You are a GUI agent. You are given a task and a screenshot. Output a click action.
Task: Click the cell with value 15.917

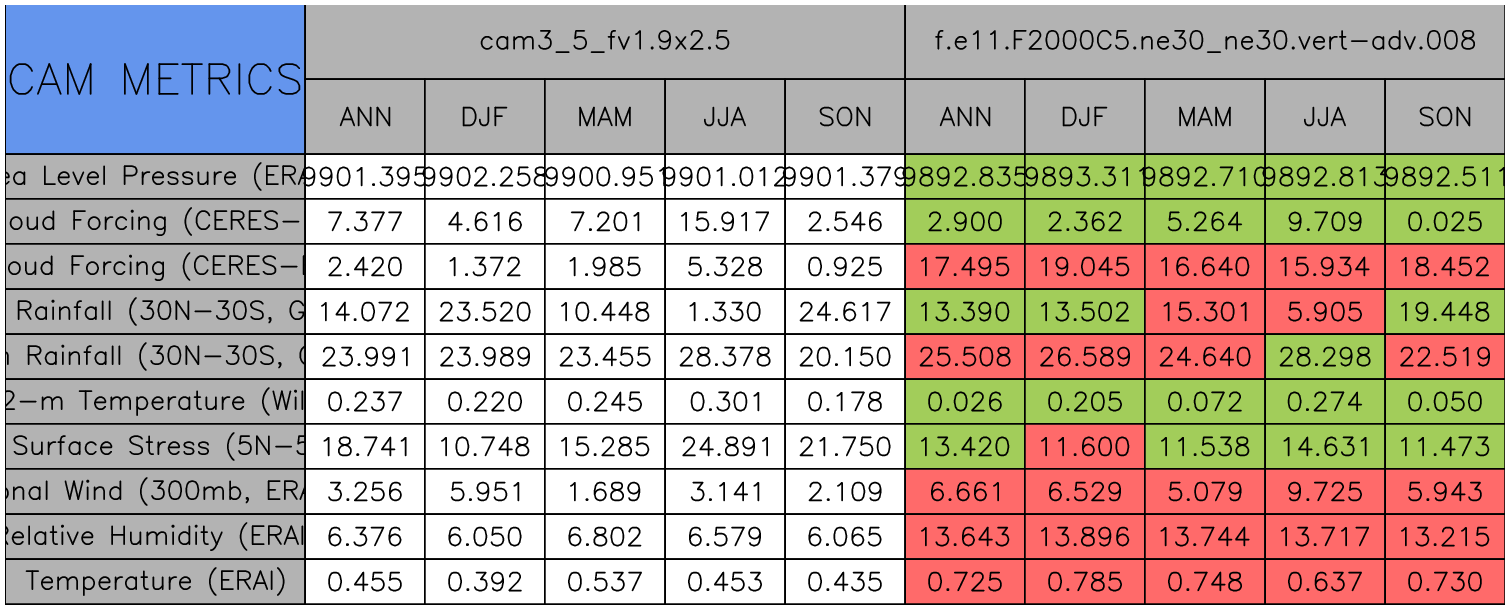[725, 221]
